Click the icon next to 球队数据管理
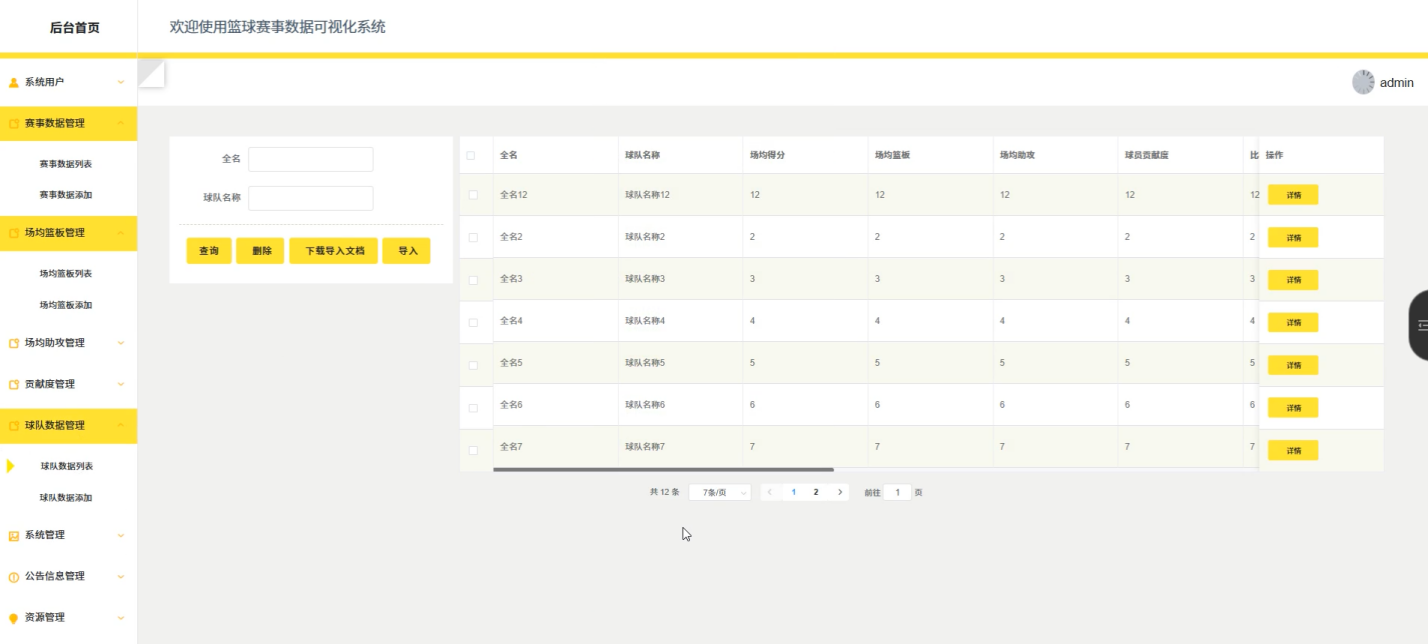This screenshot has width=1428, height=644. (x=14, y=426)
